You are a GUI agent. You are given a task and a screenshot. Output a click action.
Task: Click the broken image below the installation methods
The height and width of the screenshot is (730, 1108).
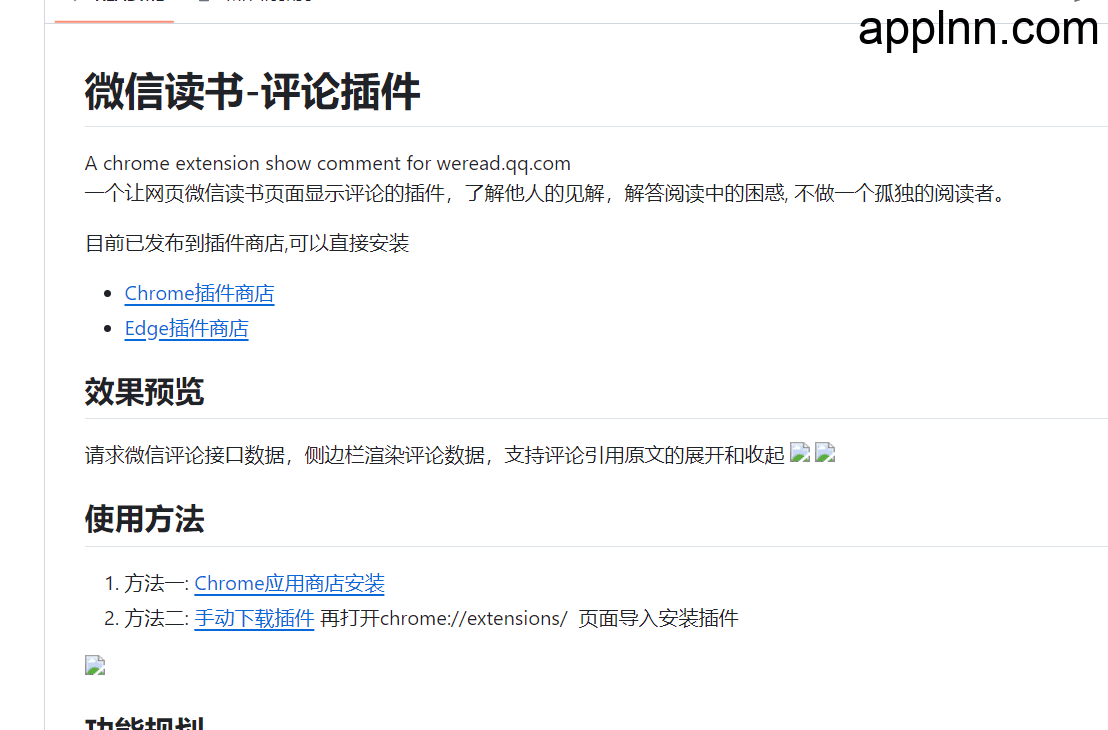94,664
